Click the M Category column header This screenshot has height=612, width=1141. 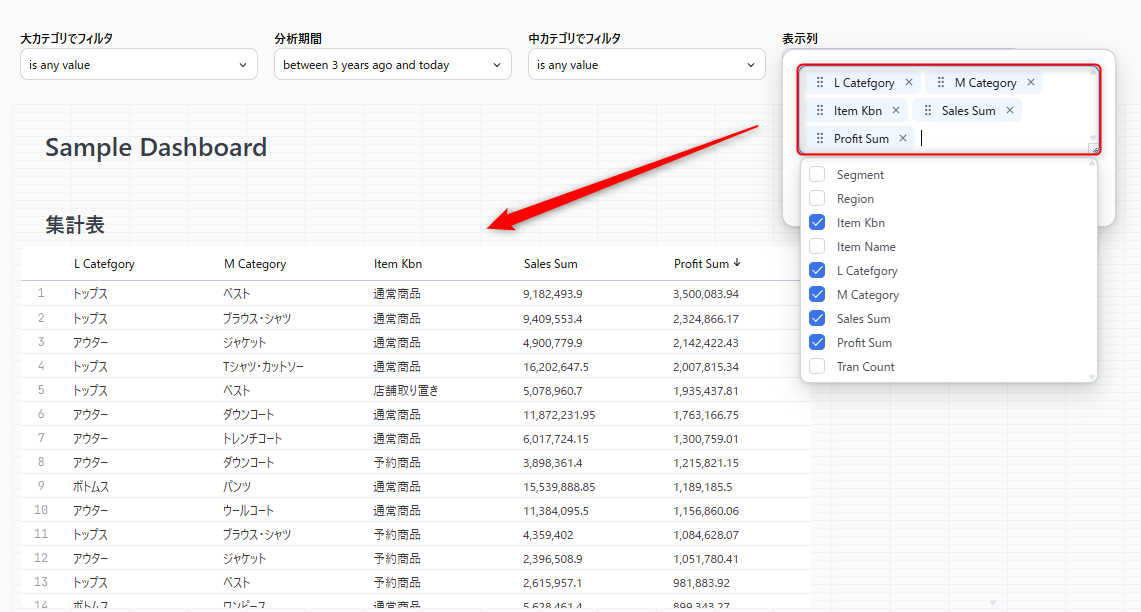click(255, 264)
